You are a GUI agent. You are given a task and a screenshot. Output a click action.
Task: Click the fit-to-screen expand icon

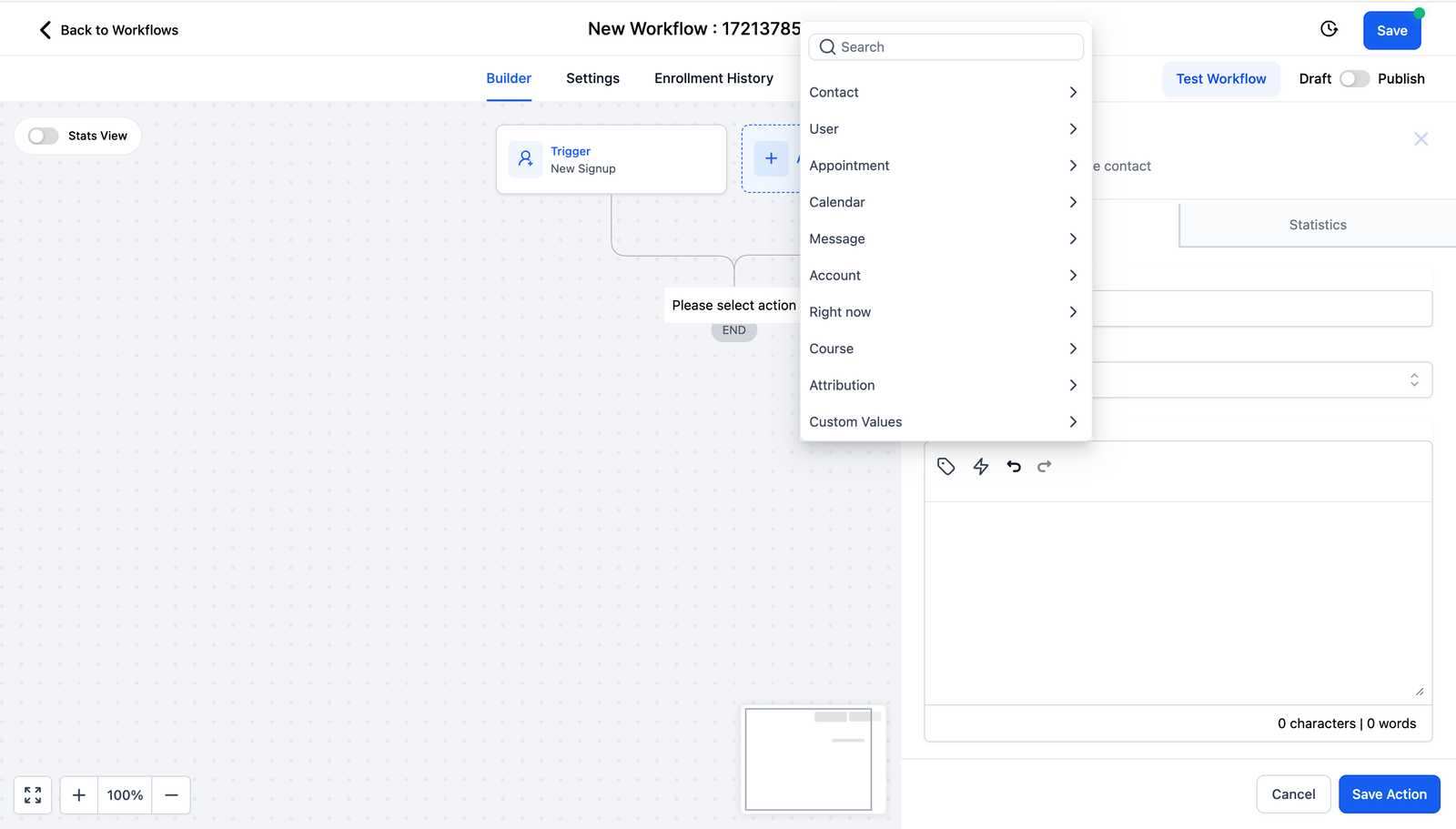coord(33,795)
